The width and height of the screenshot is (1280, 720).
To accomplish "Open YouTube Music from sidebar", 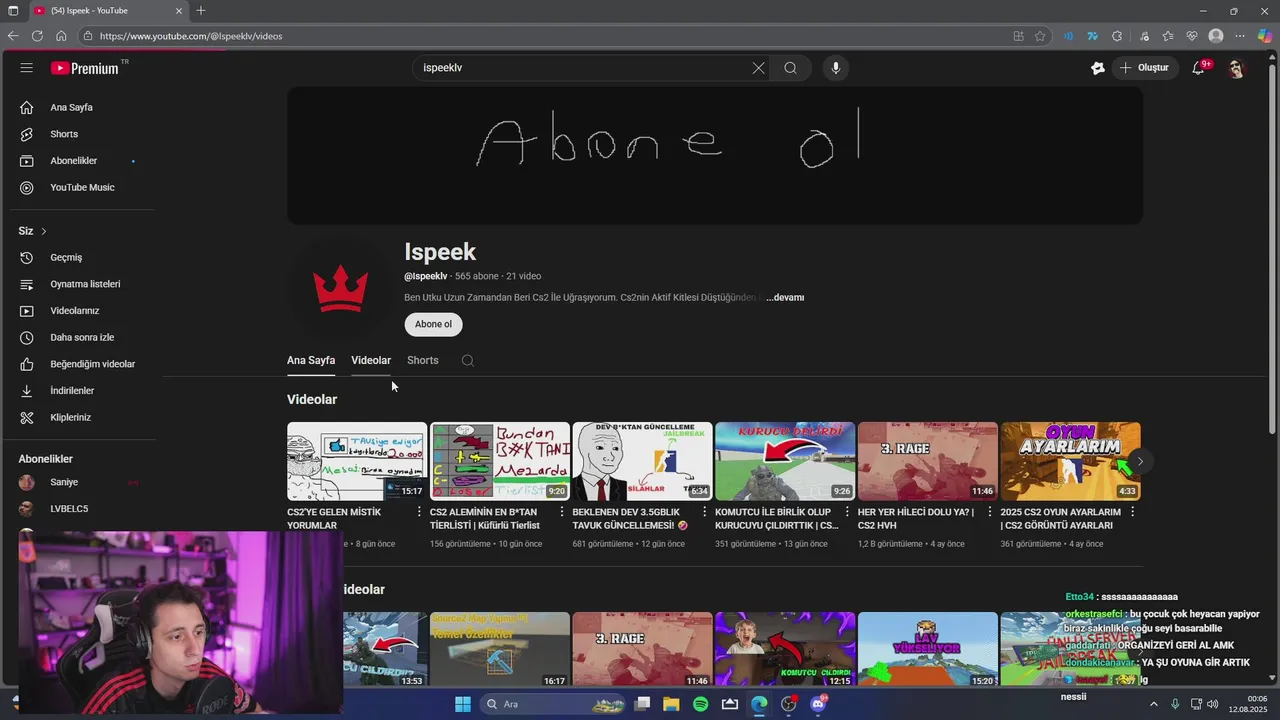I will pyautogui.click(x=80, y=188).
